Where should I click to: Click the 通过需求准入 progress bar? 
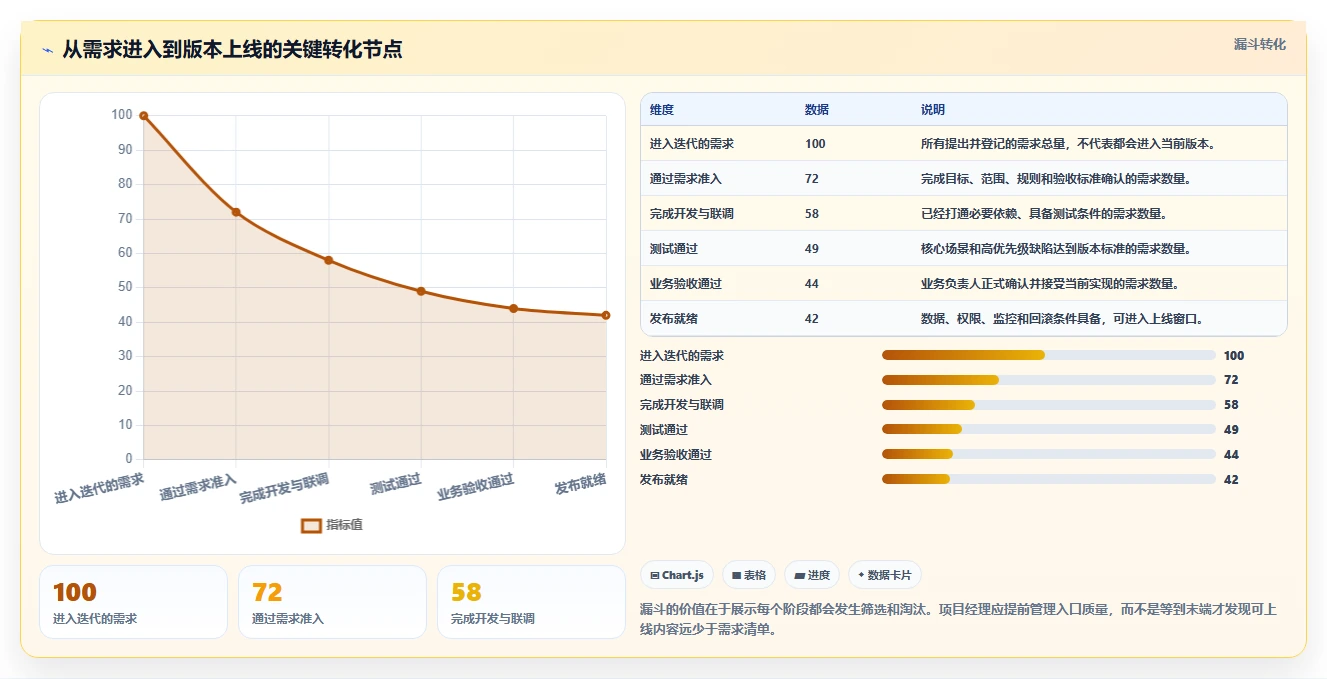(x=1049, y=380)
